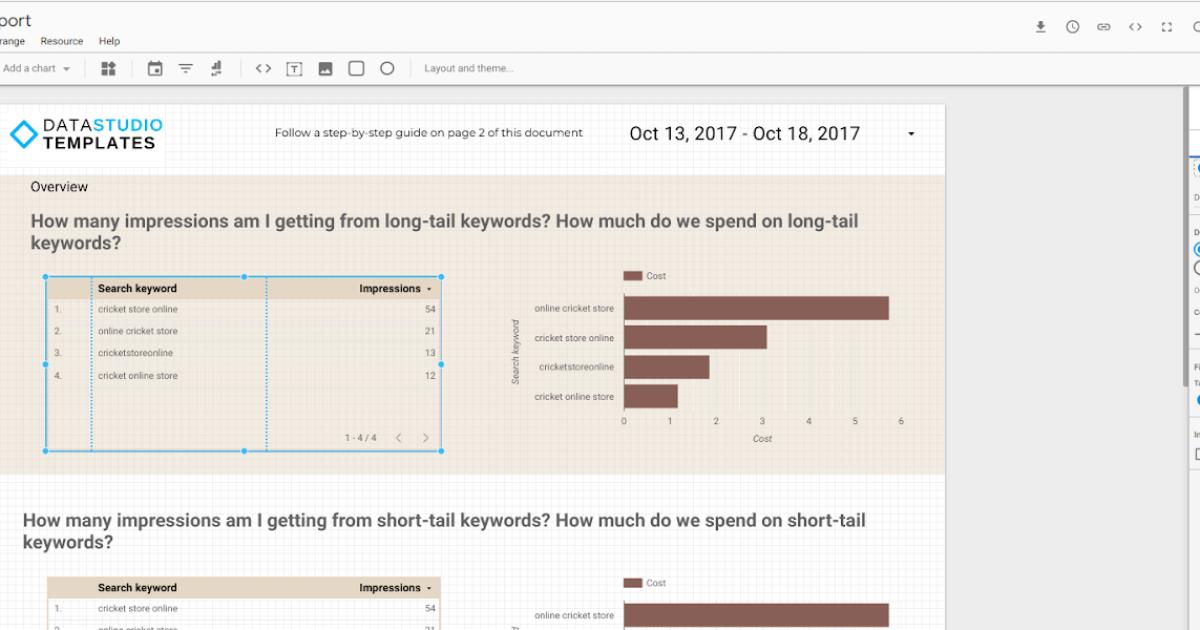Open Layout and theme settings
The width and height of the screenshot is (1200, 630).
[468, 68]
